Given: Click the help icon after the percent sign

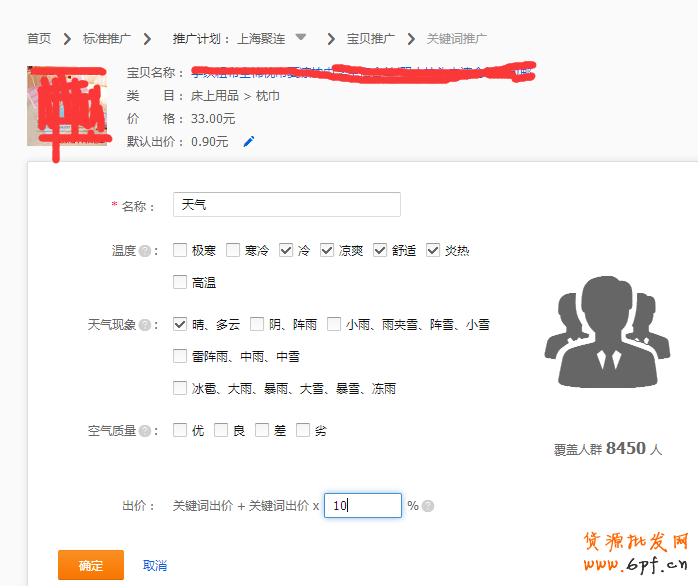Looking at the screenshot, I should click(428, 506).
